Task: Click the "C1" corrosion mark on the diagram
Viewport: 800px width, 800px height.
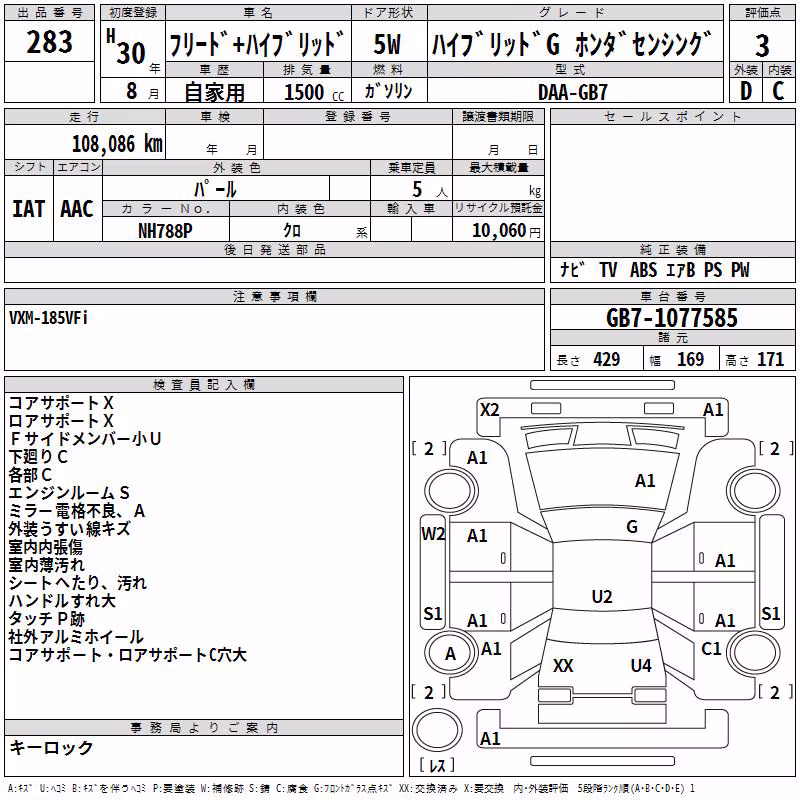Action: tap(711, 648)
